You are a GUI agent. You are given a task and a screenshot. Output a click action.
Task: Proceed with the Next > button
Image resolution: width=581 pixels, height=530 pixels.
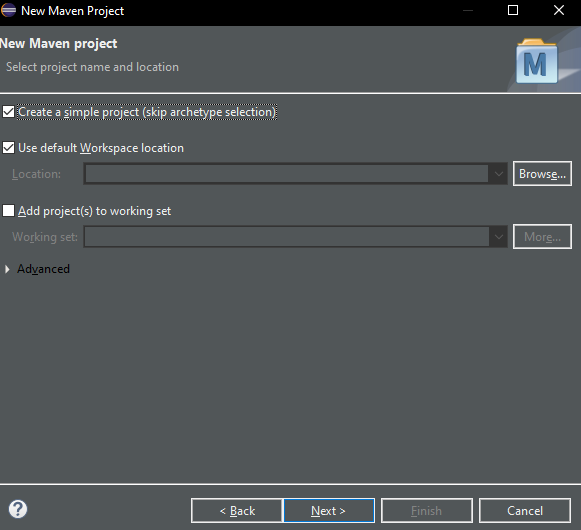329,511
